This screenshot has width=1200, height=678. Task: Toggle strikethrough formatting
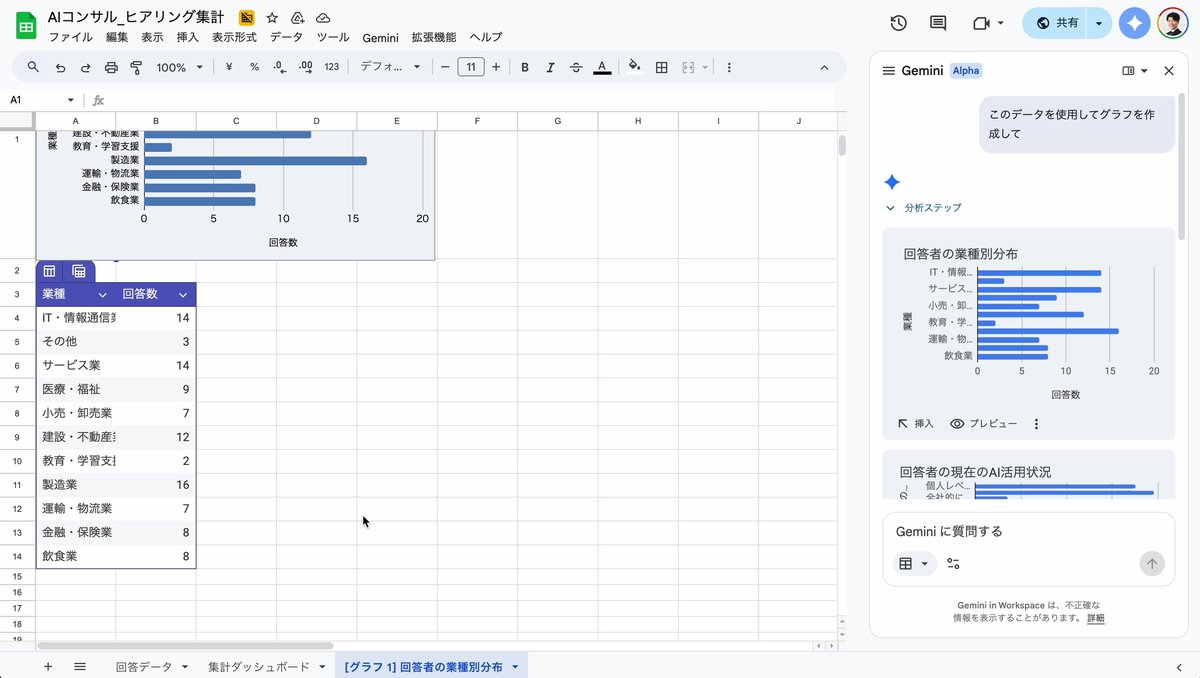tap(575, 67)
